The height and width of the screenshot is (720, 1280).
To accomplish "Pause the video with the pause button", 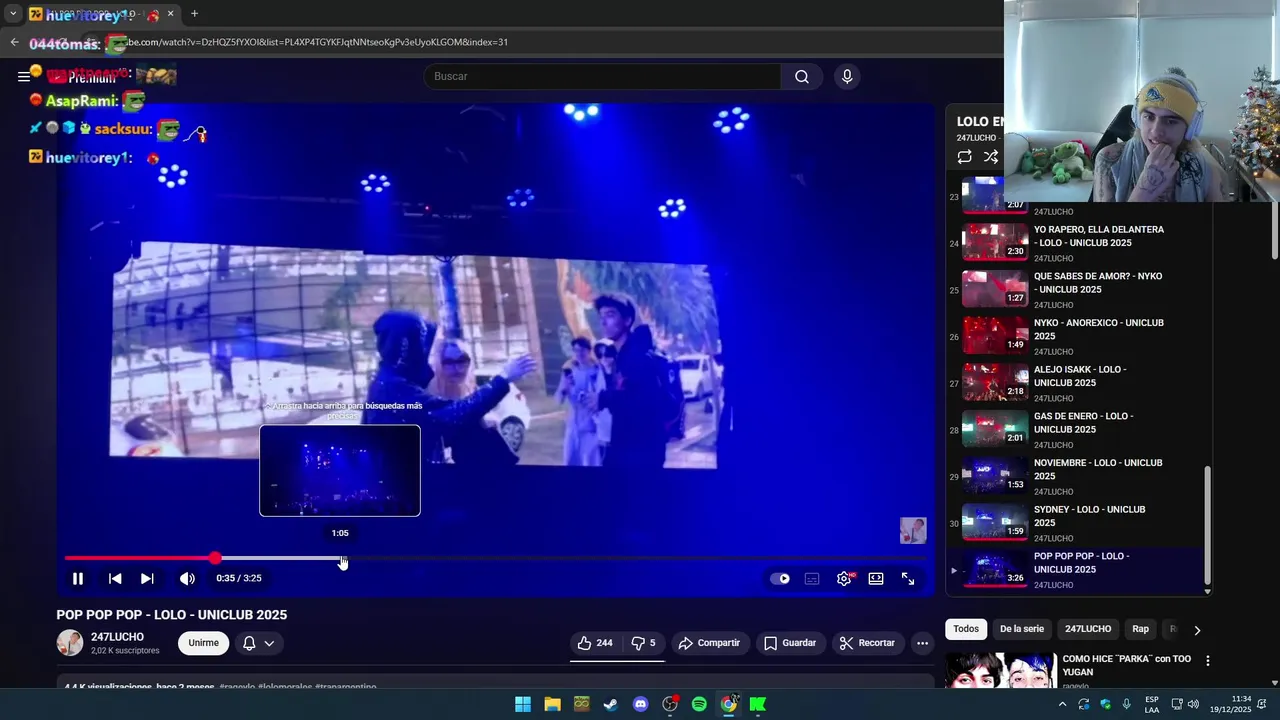I will tap(77, 578).
